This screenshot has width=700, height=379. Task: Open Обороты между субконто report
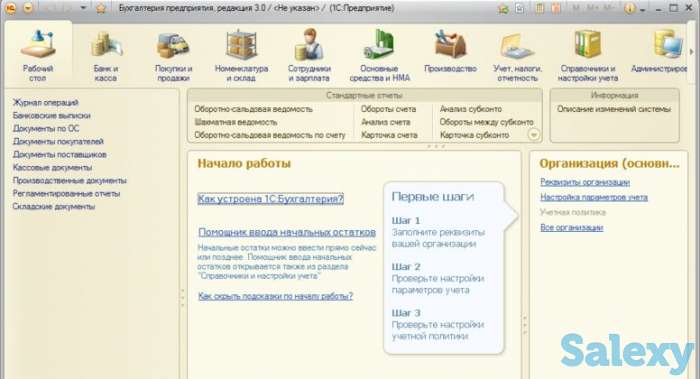(487, 122)
